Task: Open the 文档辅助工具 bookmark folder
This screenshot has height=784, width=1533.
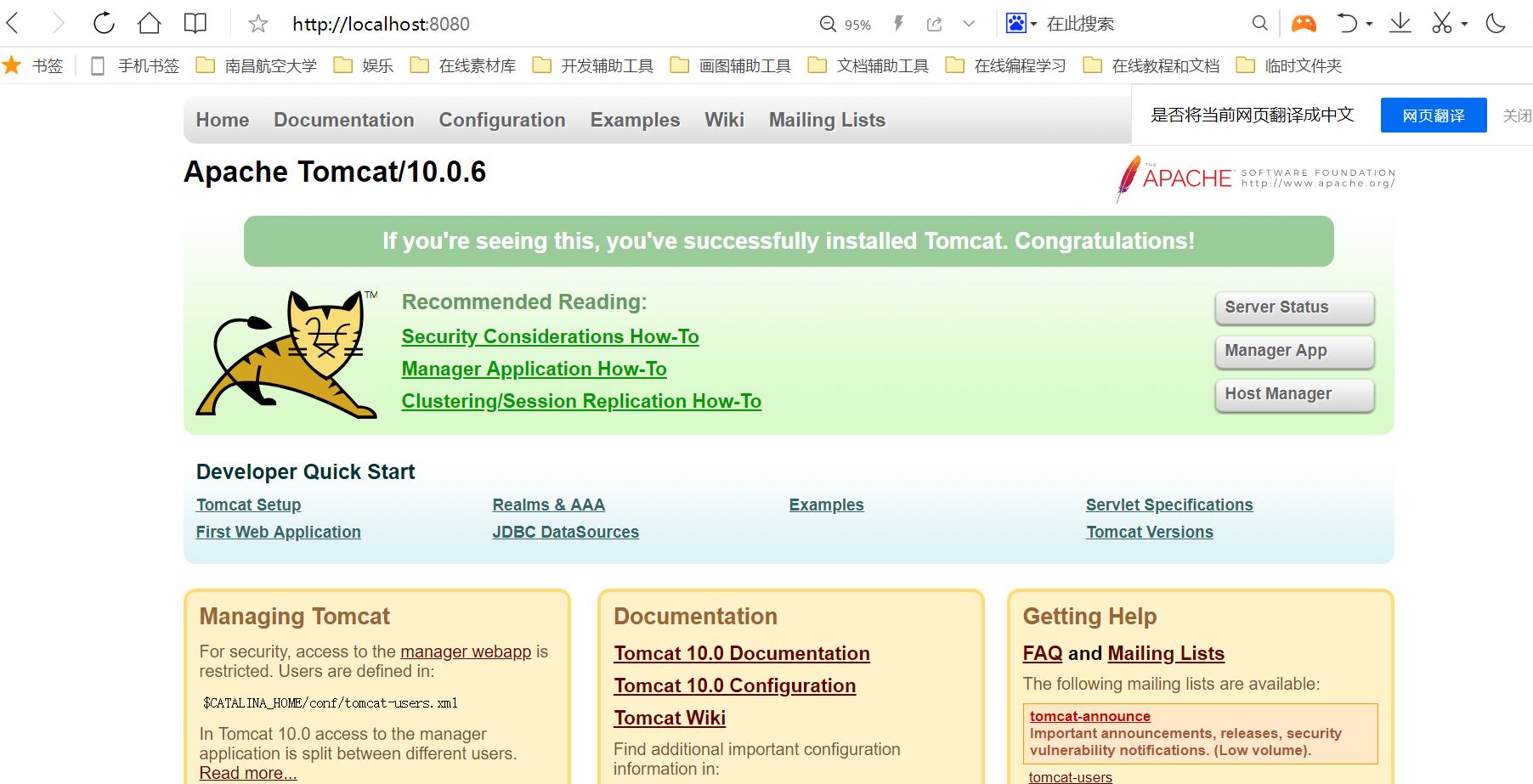Action: click(x=868, y=65)
